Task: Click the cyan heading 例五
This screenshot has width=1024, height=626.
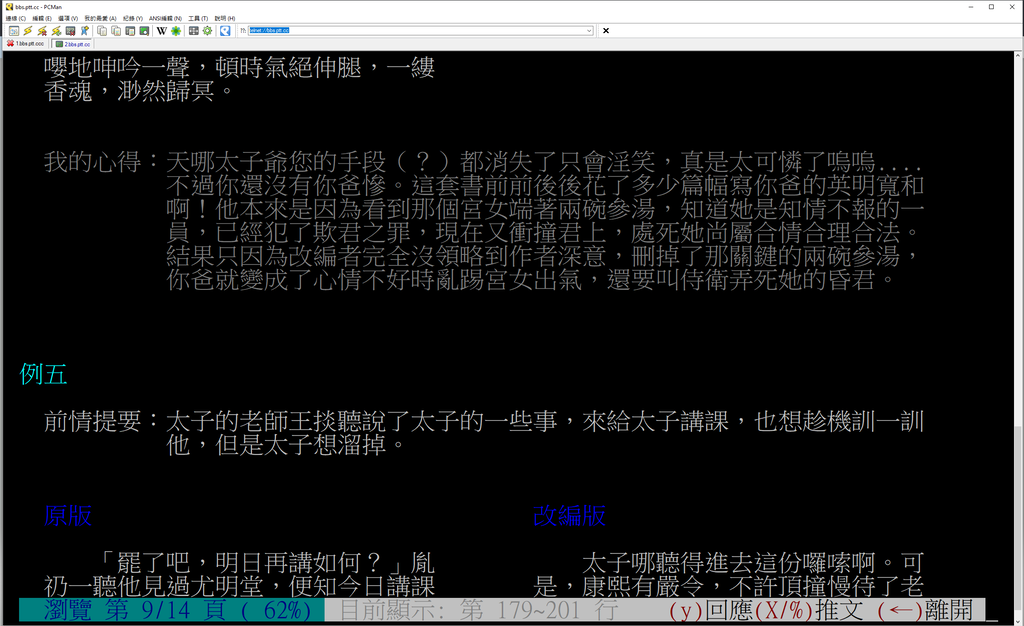Action: 44,374
